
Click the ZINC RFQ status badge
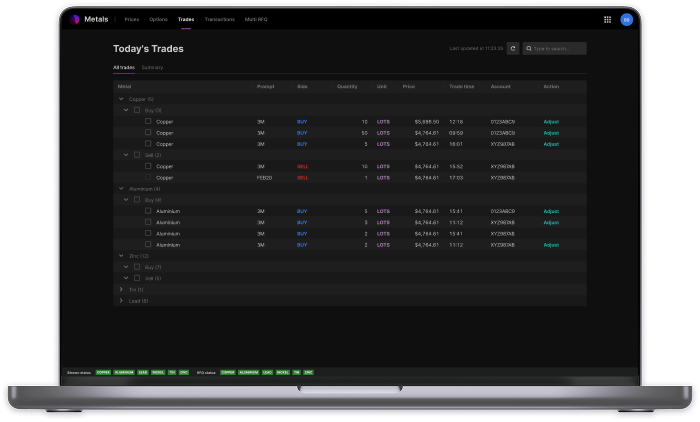(x=309, y=370)
